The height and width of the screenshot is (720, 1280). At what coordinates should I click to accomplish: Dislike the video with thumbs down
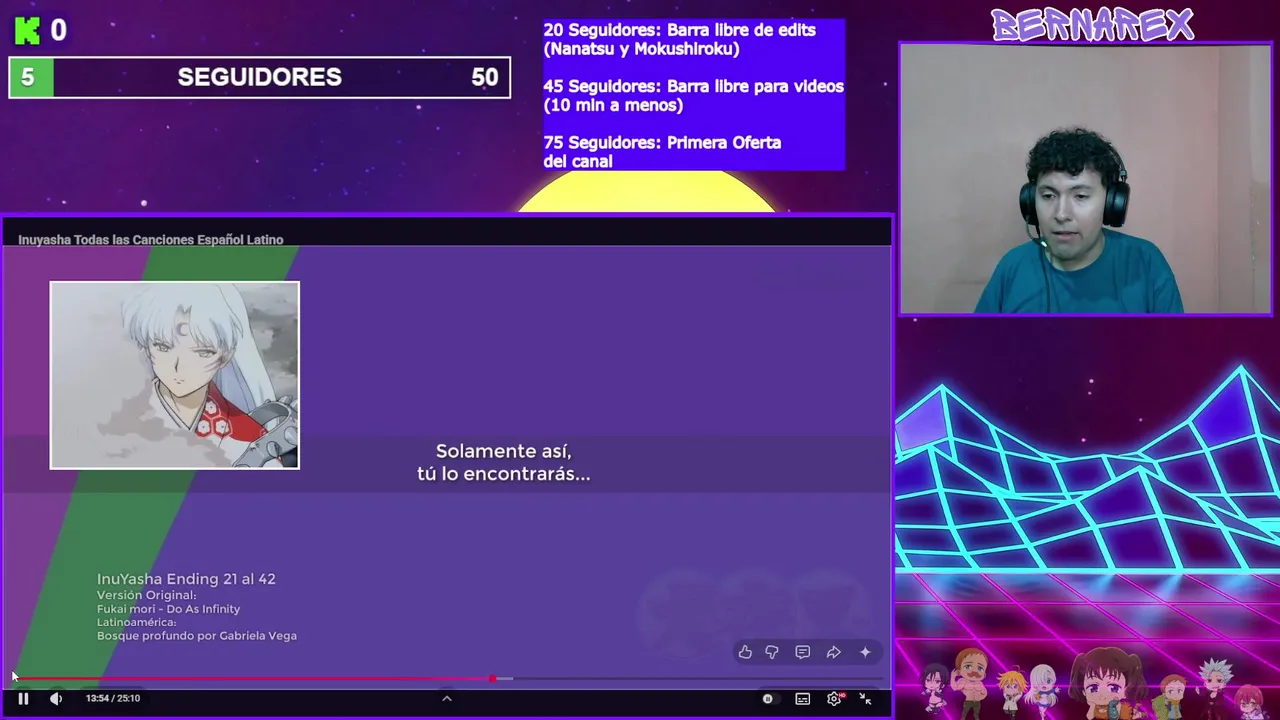pos(772,652)
